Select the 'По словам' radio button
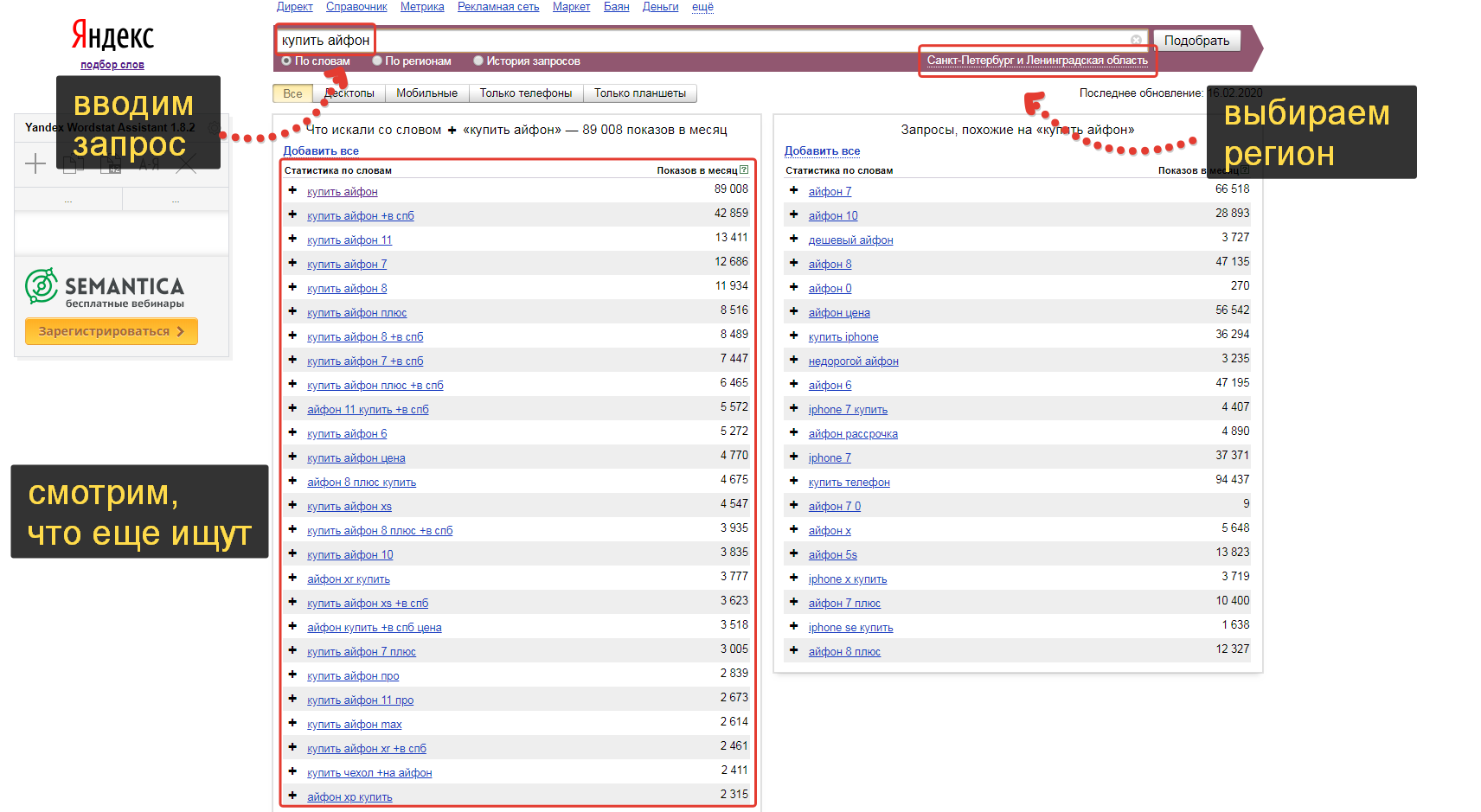This screenshot has width=1481, height=812. click(x=286, y=61)
